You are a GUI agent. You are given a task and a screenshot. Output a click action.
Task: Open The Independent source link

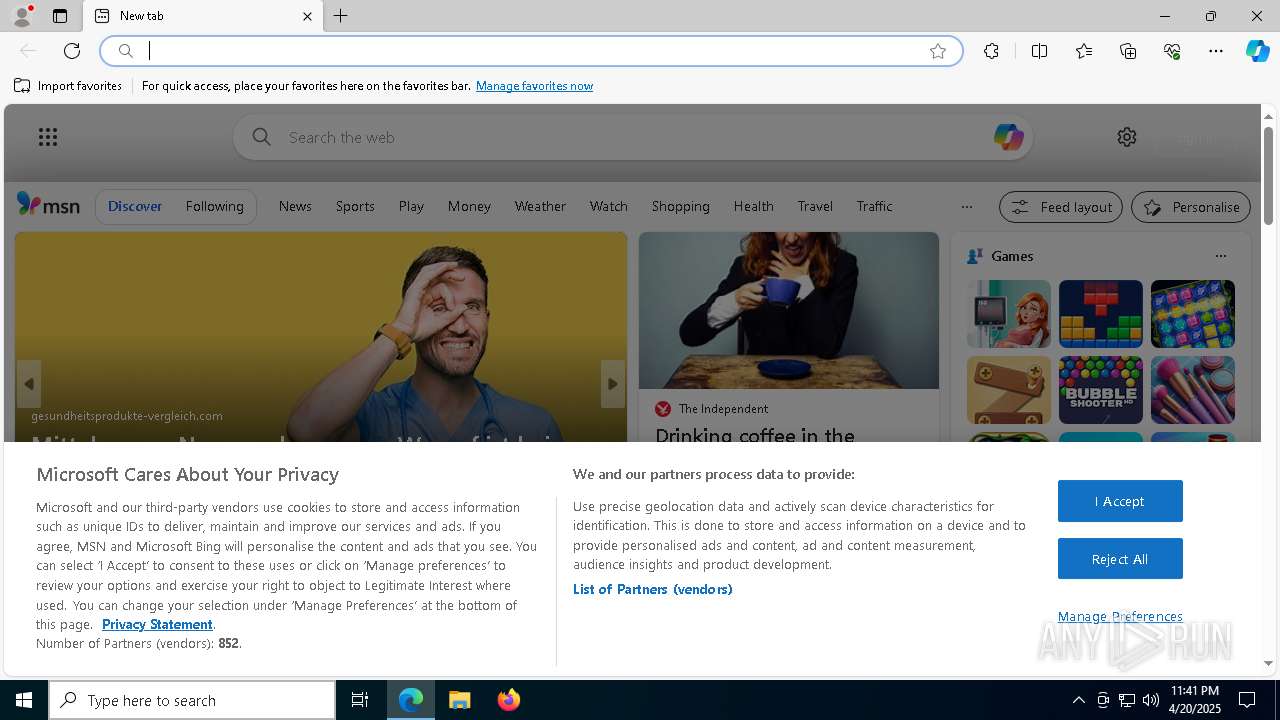723,409
